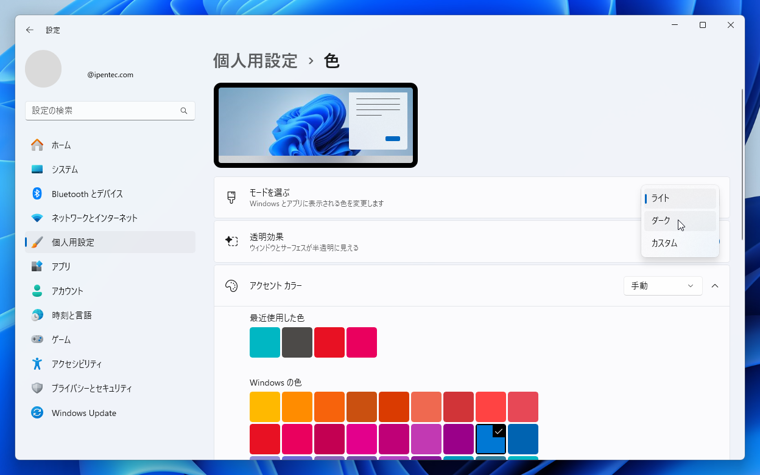Open プライバシーとセキュリティ settings
This screenshot has width=760, height=475.
pos(110,388)
